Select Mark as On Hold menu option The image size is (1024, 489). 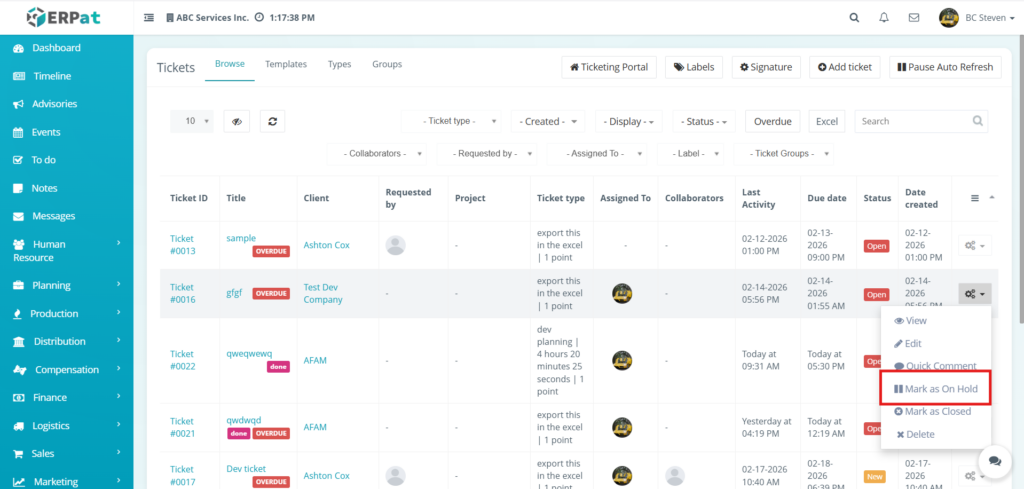coord(935,388)
